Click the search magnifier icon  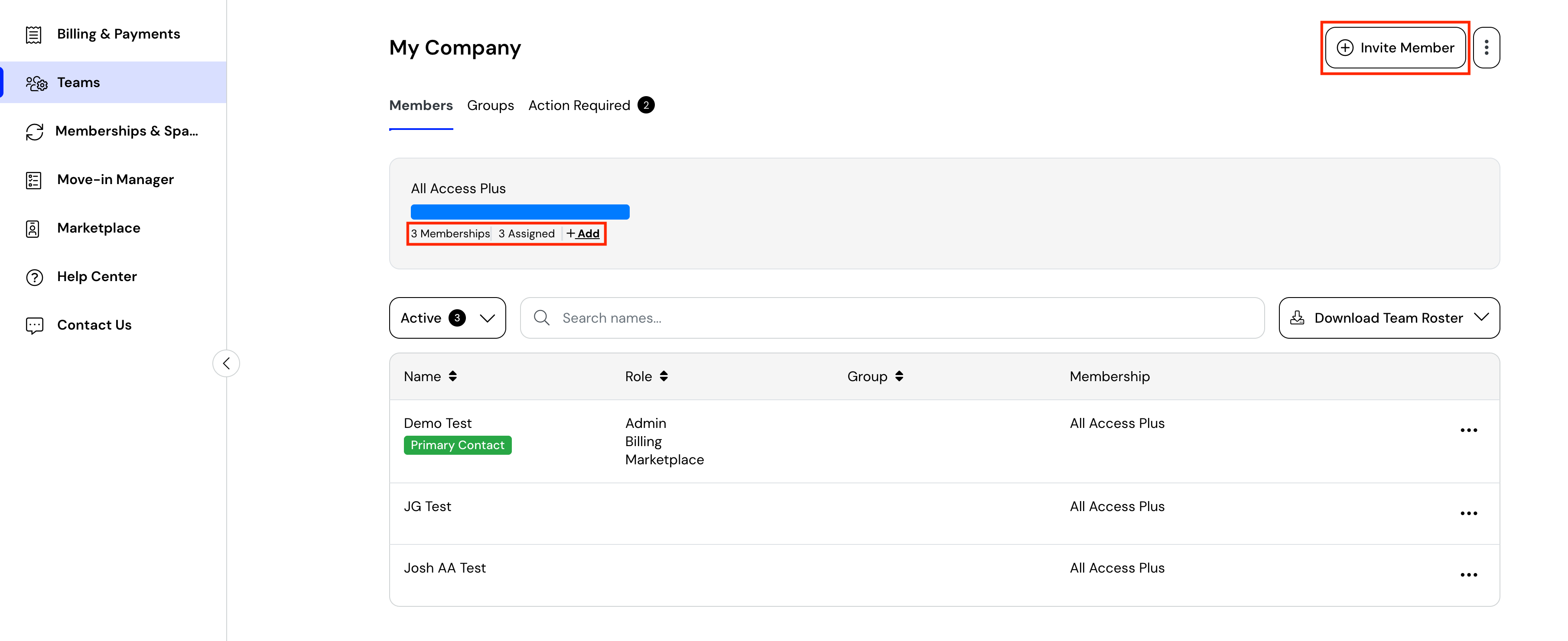pyautogui.click(x=541, y=317)
